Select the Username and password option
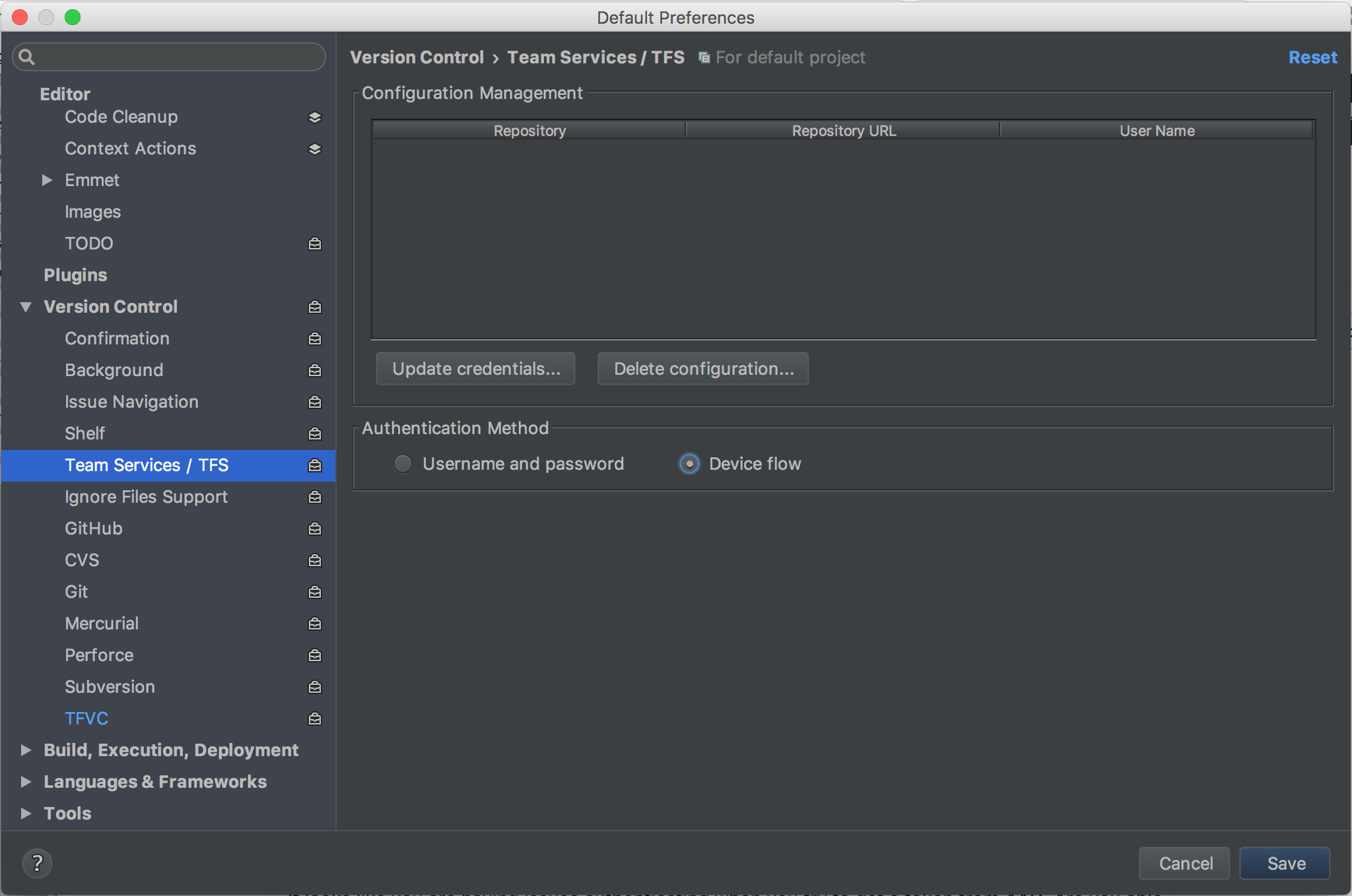Screen dimensions: 1352x896 pos(403,463)
